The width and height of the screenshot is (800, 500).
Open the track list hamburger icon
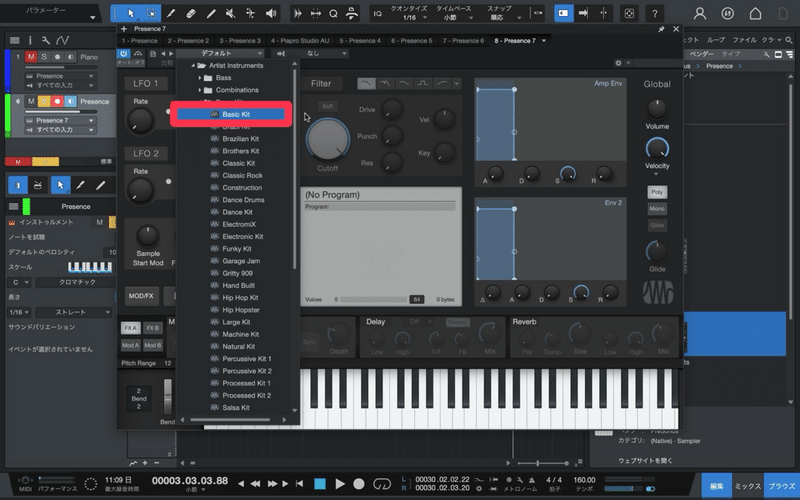pos(14,40)
